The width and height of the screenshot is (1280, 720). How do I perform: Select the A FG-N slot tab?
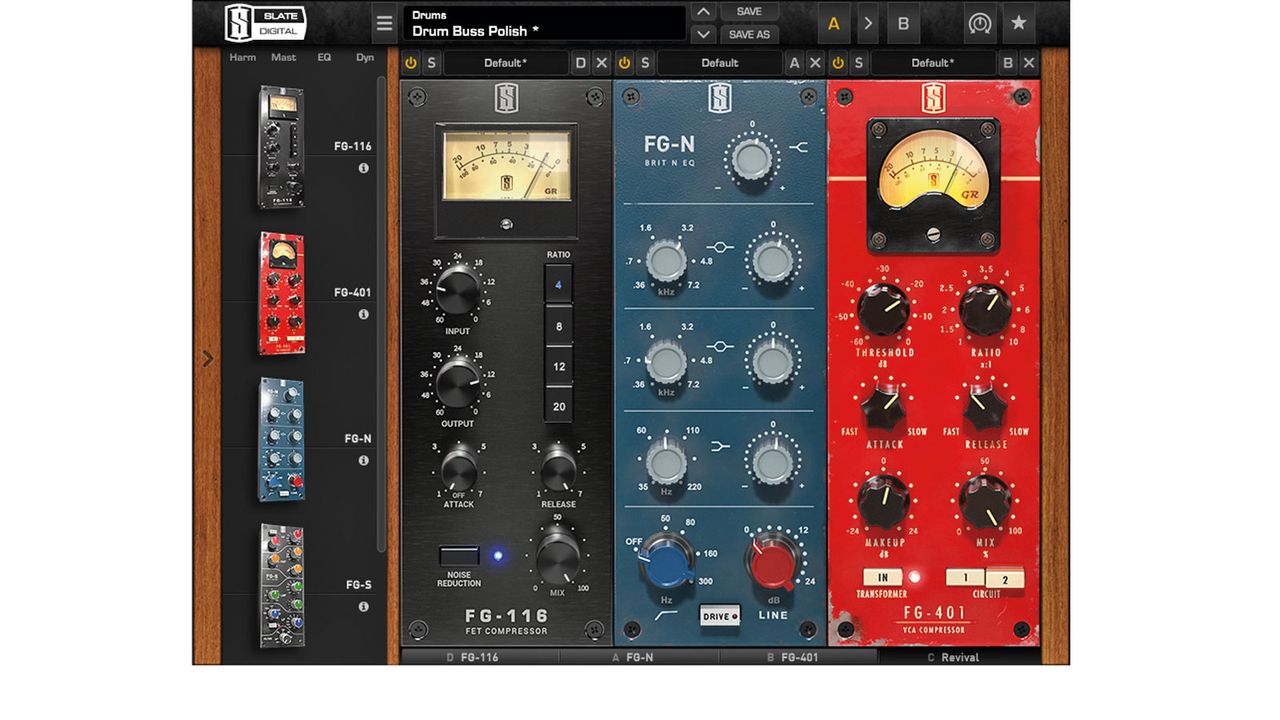[x=639, y=657]
